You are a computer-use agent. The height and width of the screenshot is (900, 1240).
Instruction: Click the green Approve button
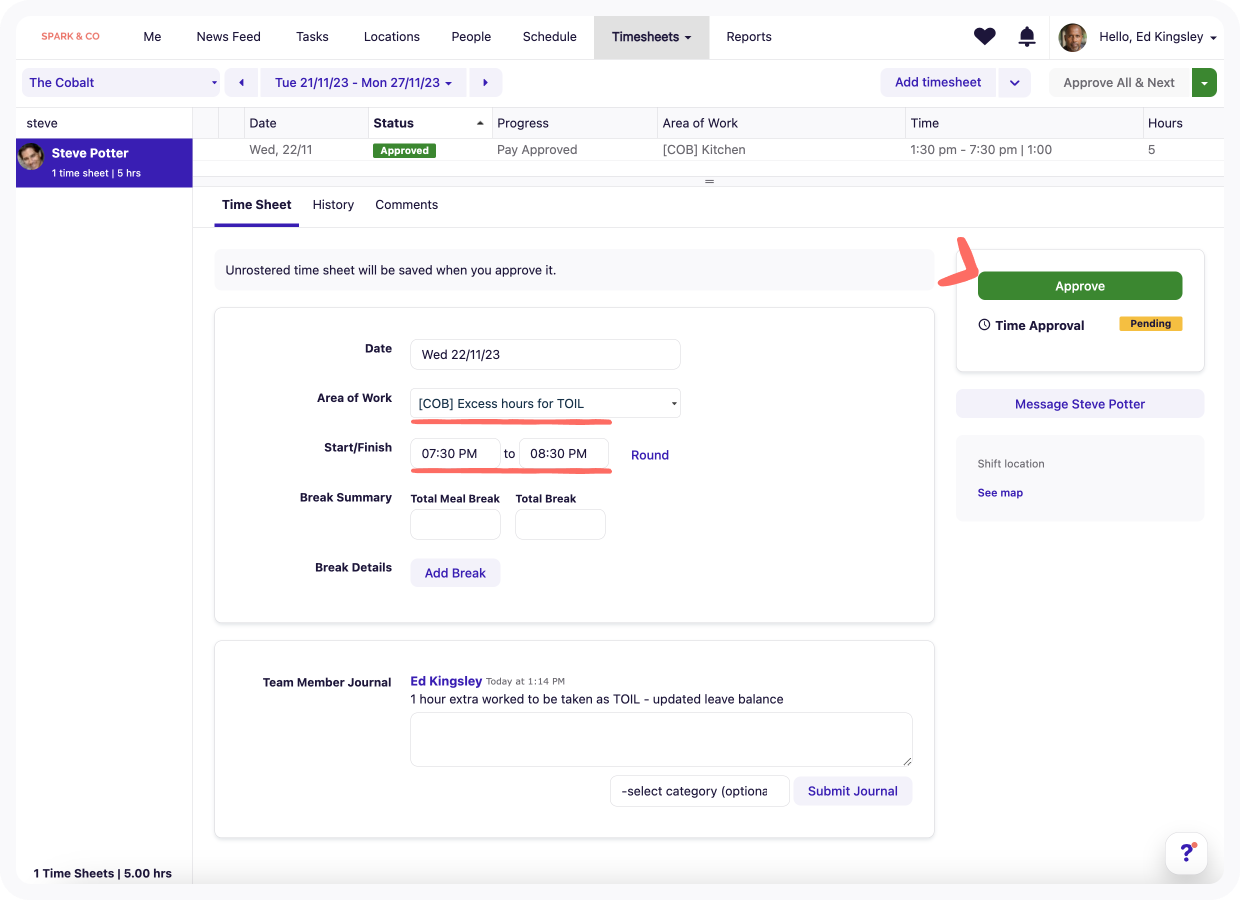(x=1080, y=286)
